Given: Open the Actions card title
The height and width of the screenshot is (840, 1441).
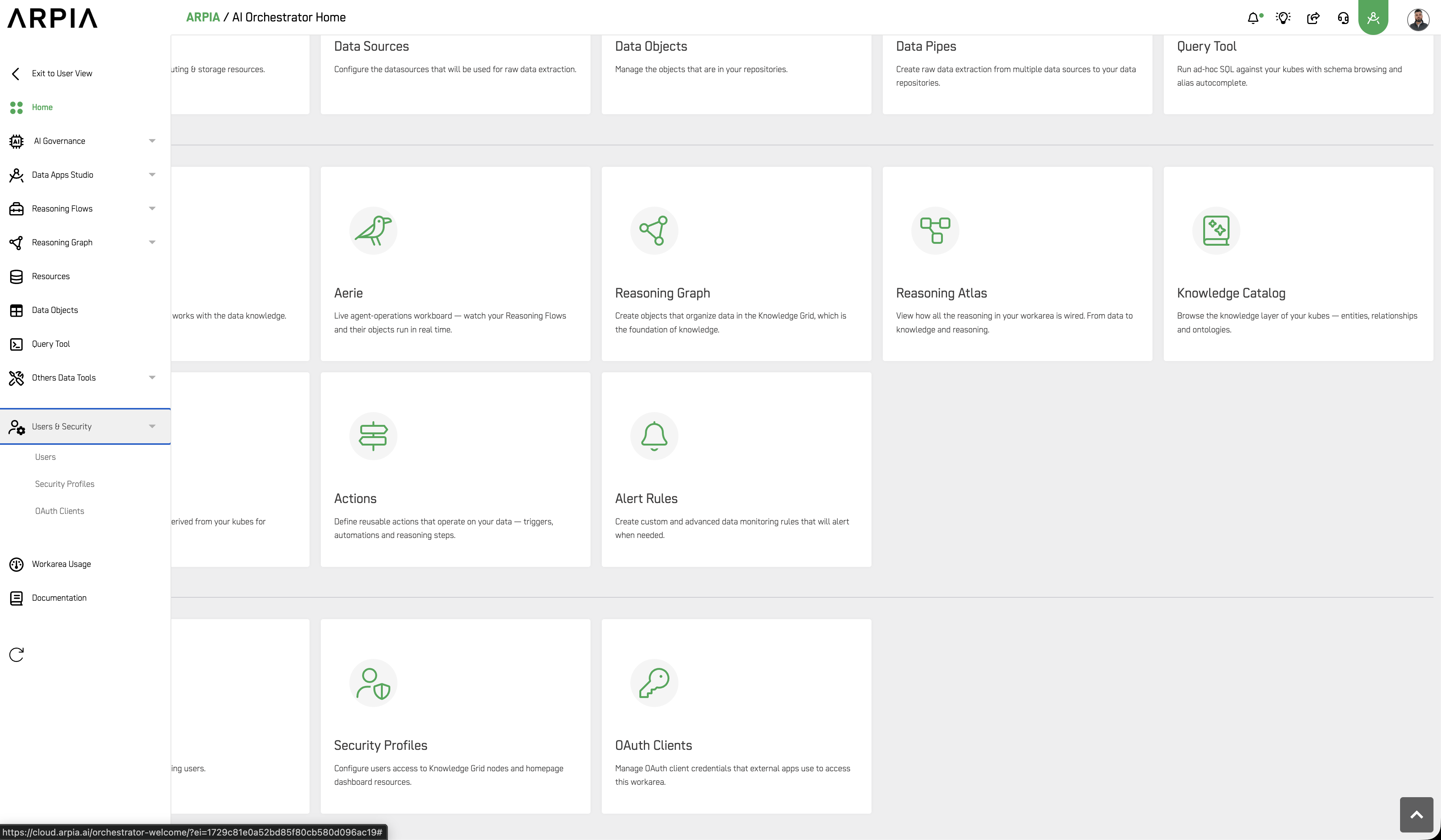Looking at the screenshot, I should pos(355,499).
